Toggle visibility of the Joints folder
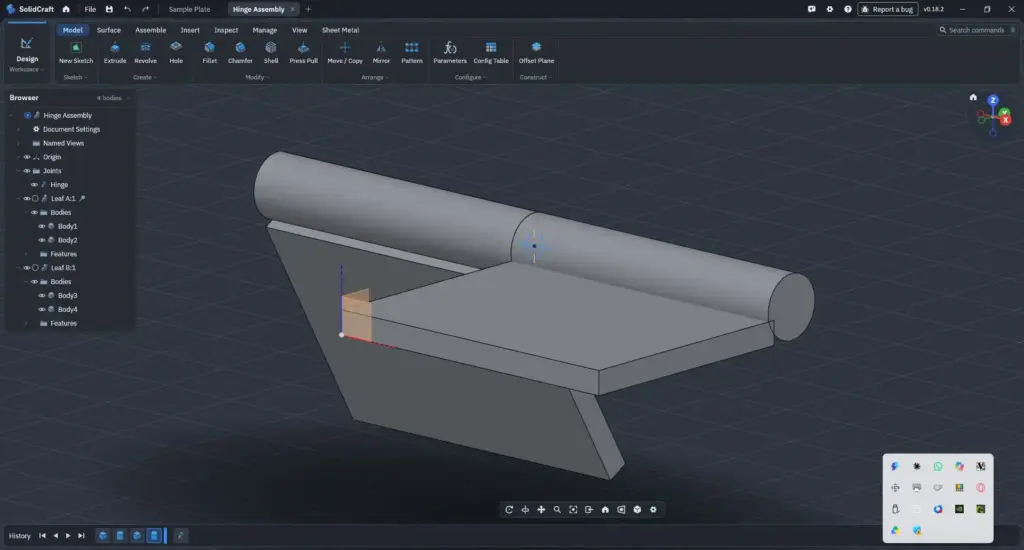1024x550 pixels. click(27, 170)
